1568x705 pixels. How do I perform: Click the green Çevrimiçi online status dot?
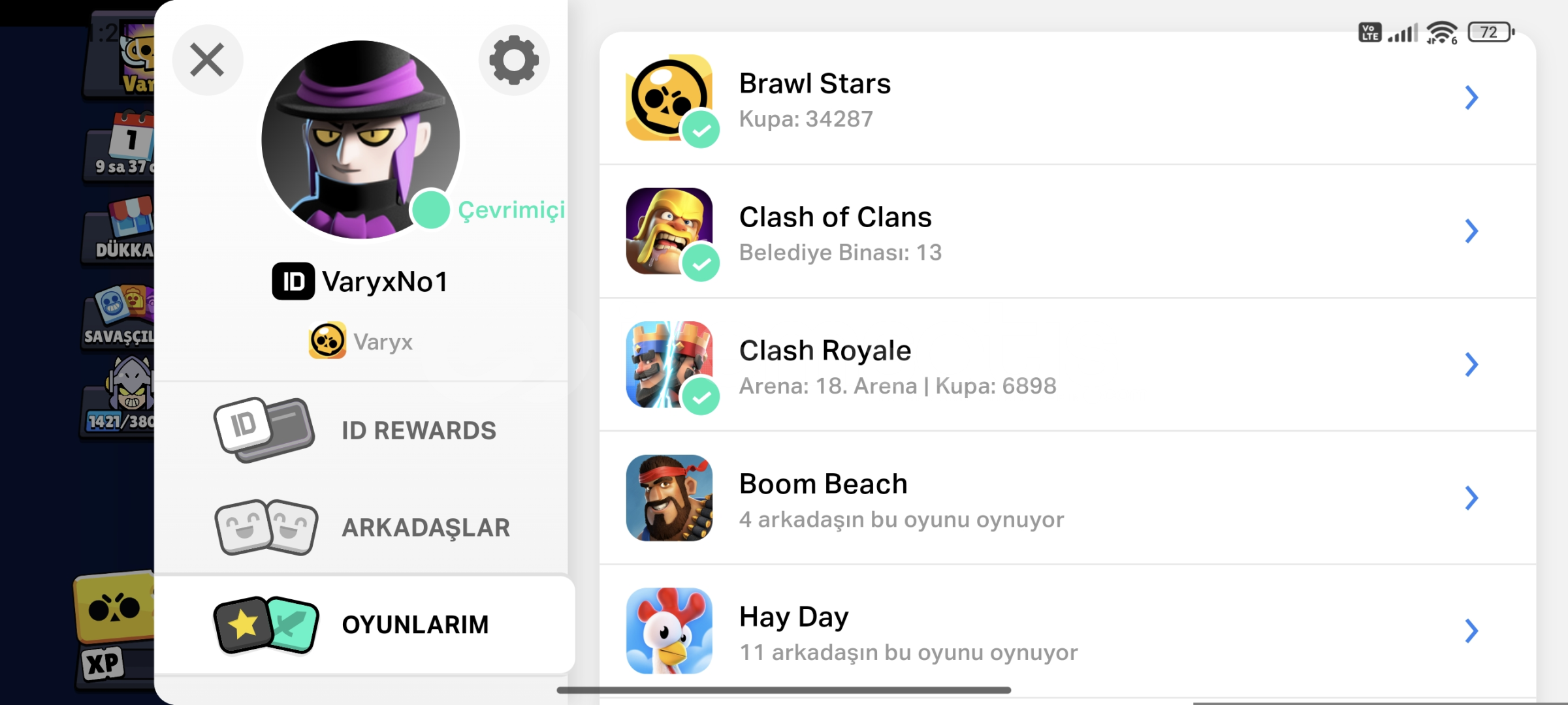[x=430, y=210]
